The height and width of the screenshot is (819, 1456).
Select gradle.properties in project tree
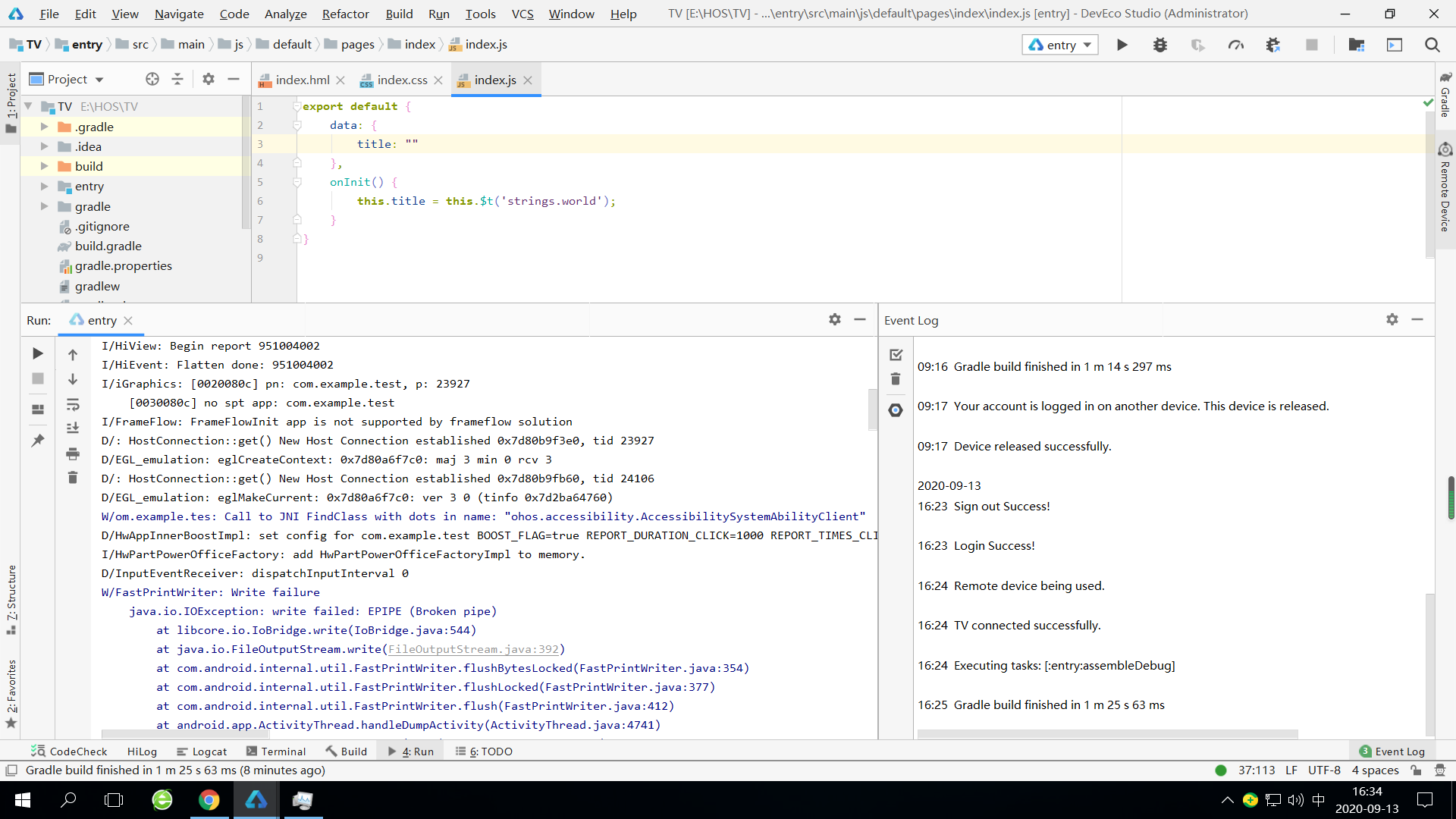coord(123,266)
